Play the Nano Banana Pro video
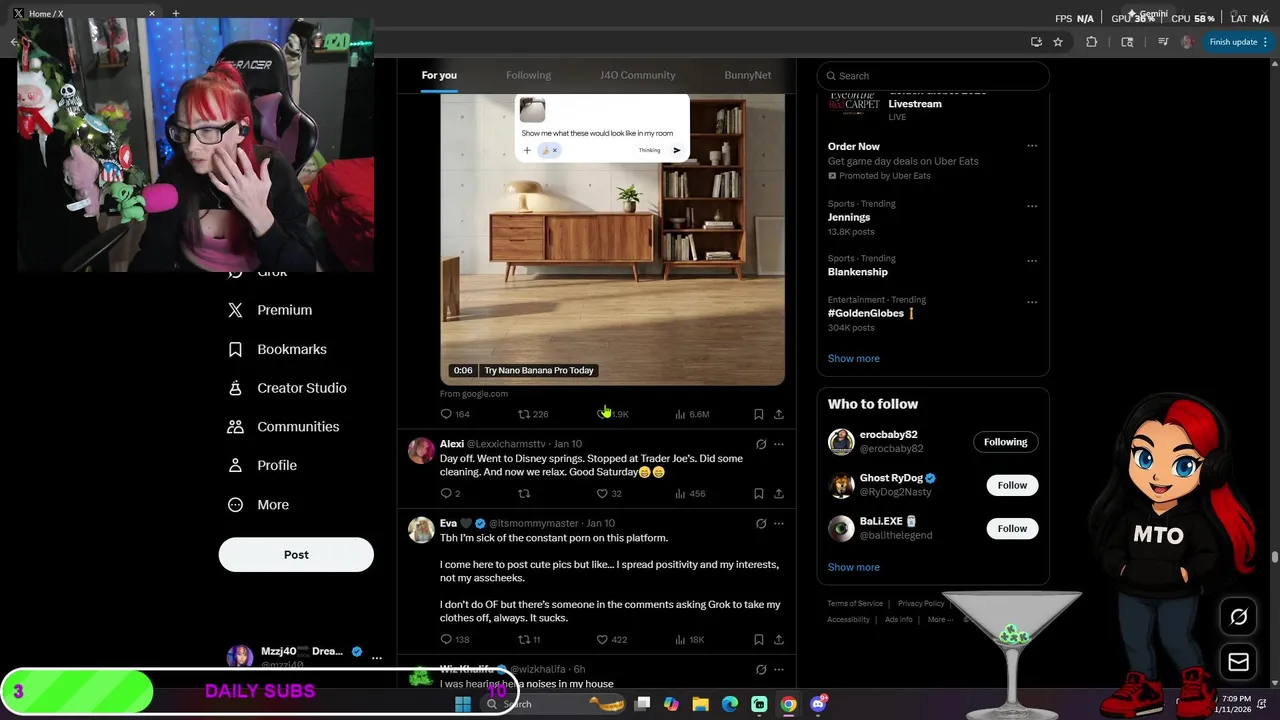This screenshot has height=720, width=1280. coord(612,240)
